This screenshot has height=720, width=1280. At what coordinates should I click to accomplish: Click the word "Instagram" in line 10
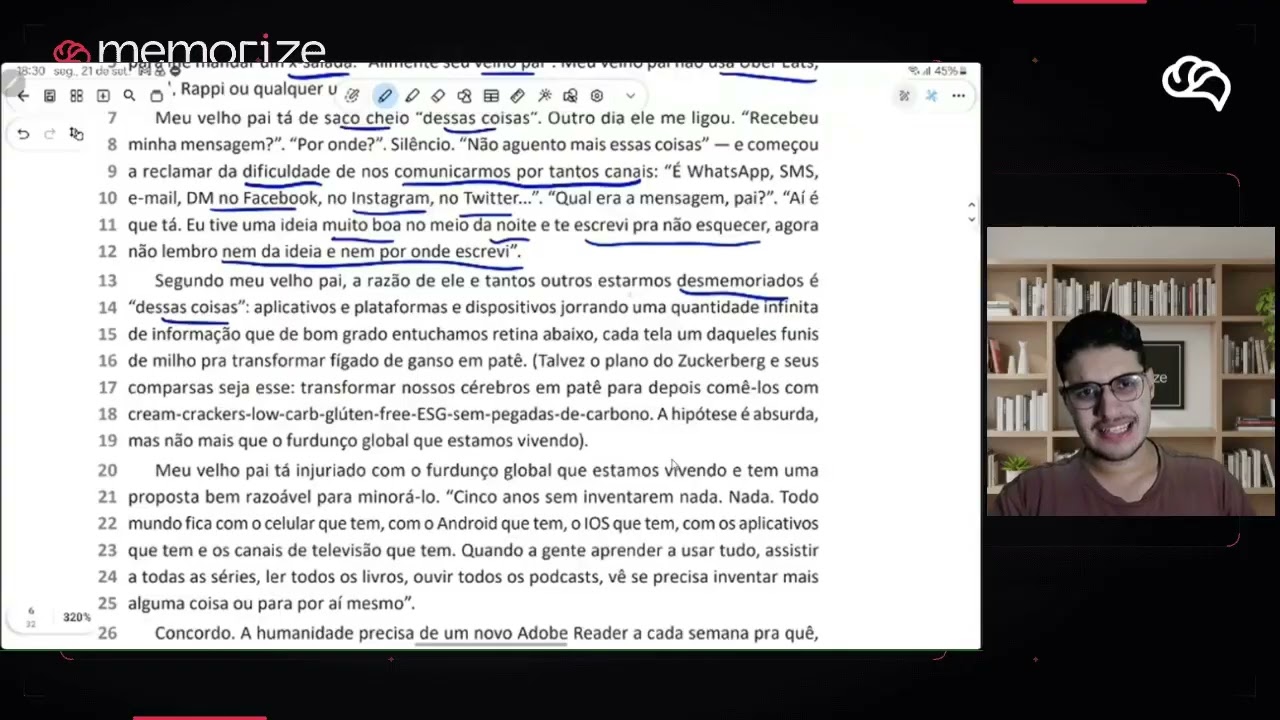pos(391,198)
